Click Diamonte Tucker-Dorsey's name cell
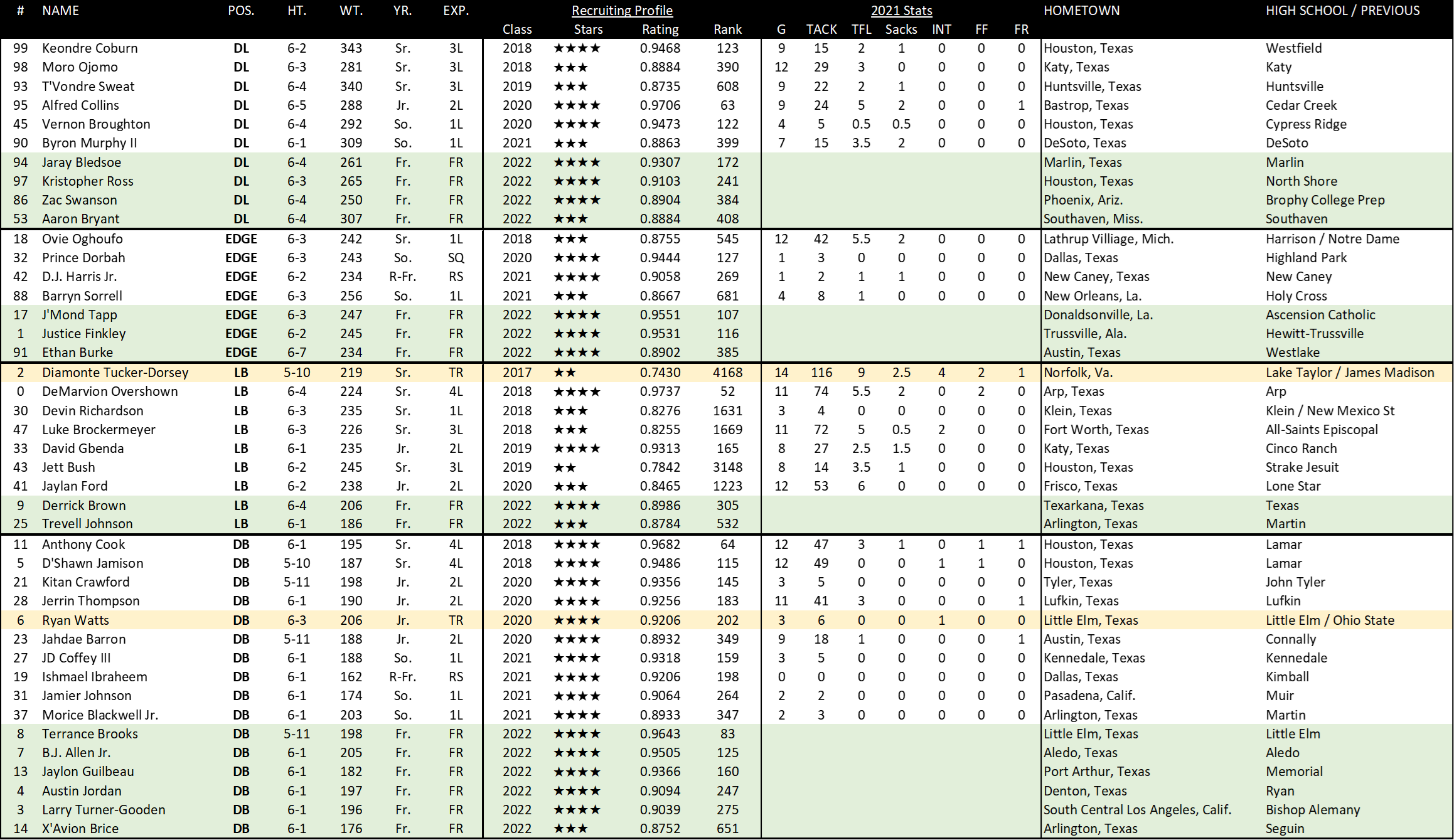Image resolution: width=1454 pixels, height=840 pixels. [x=115, y=373]
